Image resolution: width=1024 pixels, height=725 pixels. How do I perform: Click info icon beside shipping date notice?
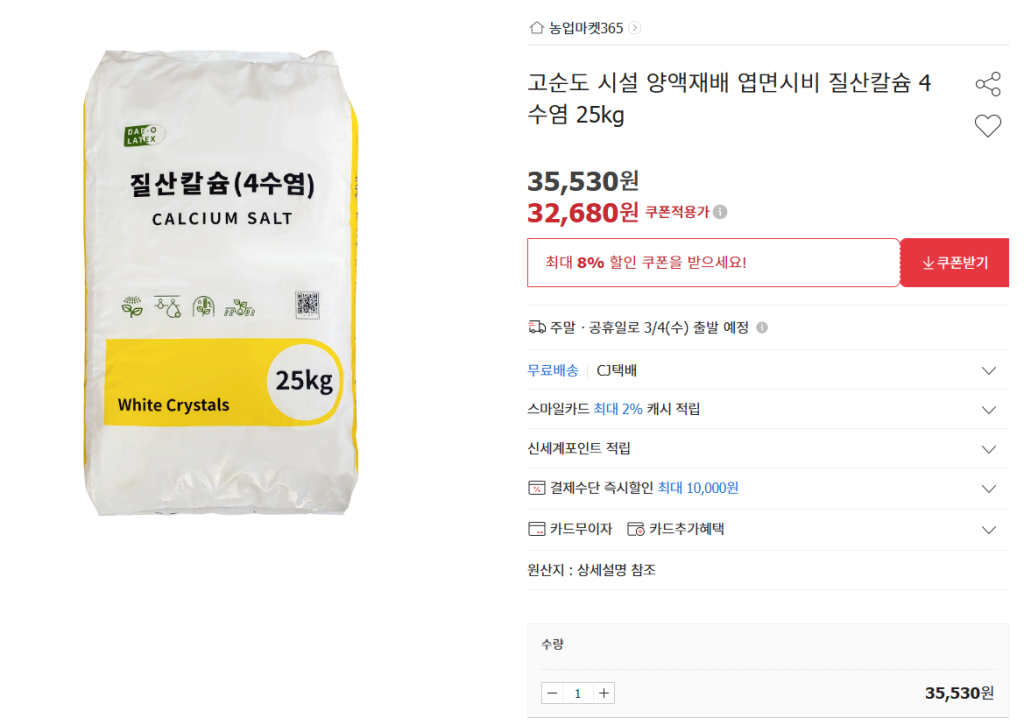[x=762, y=328]
